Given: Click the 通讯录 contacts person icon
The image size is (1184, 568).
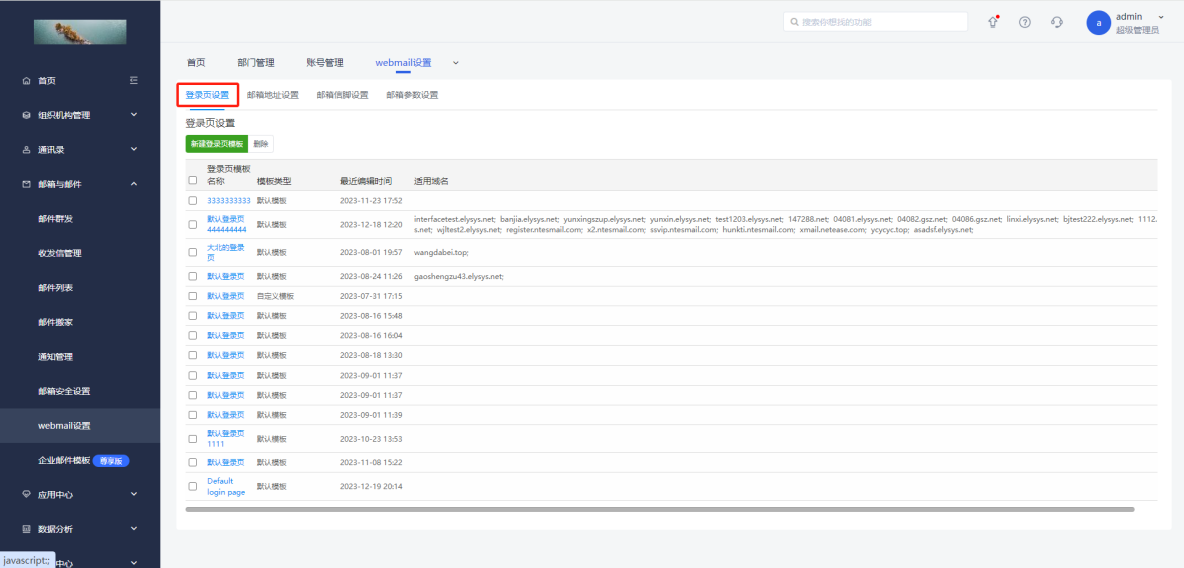Looking at the screenshot, I should click(x=27, y=150).
